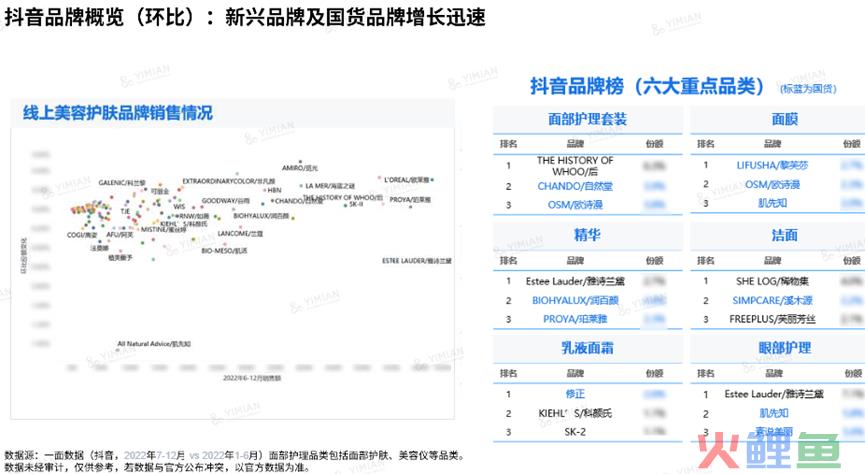Click the GOODWAY/谷雨 chart label
This screenshot has width=865, height=474.
click(x=225, y=201)
